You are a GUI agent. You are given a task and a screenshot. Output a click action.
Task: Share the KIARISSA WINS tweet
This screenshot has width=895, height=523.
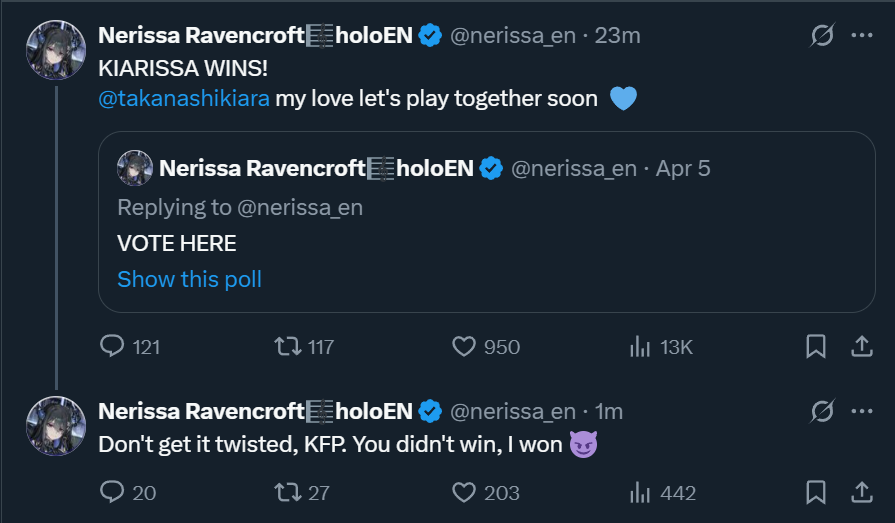pyautogui.click(x=861, y=347)
